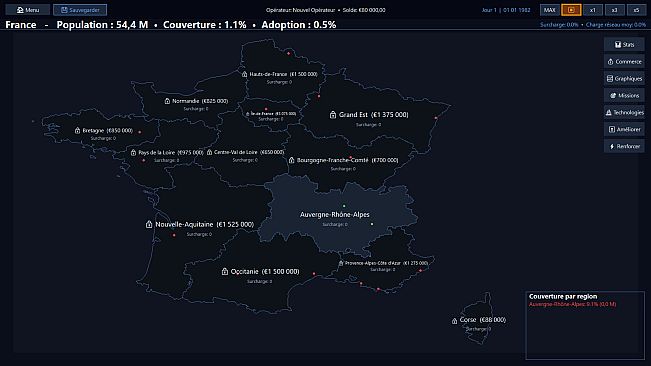The height and width of the screenshot is (366, 651).
Task: Set game speed to x5
Action: [x=636, y=10]
